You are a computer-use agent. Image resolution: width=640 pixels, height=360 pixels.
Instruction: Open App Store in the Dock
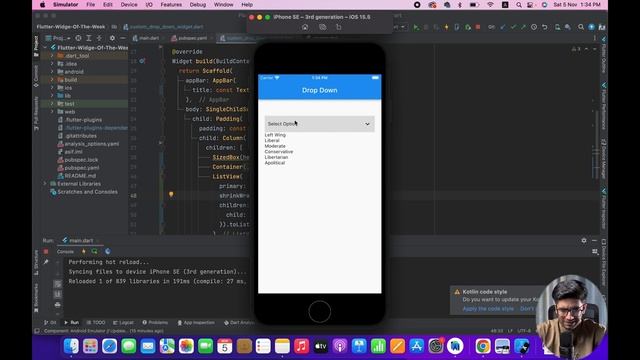click(416, 346)
